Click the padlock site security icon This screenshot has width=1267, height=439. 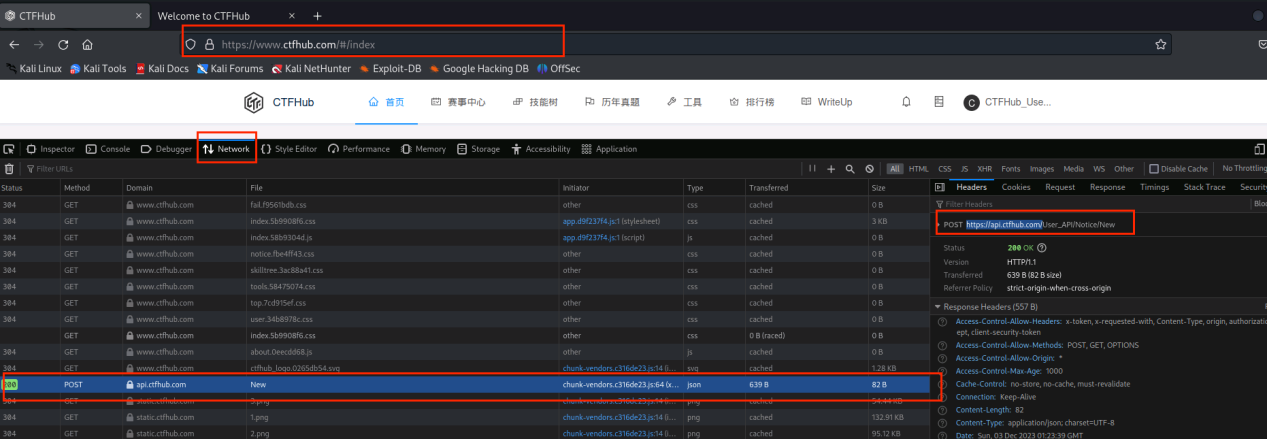pyautogui.click(x=209, y=45)
